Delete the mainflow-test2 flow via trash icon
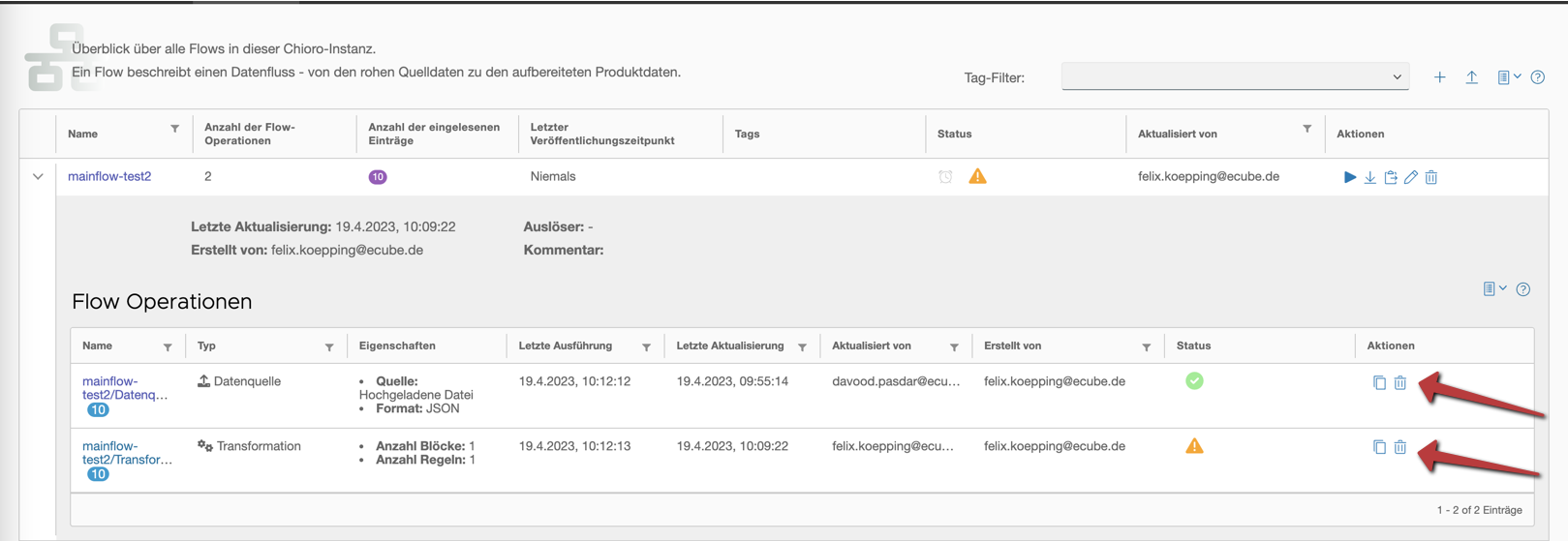 [1431, 177]
